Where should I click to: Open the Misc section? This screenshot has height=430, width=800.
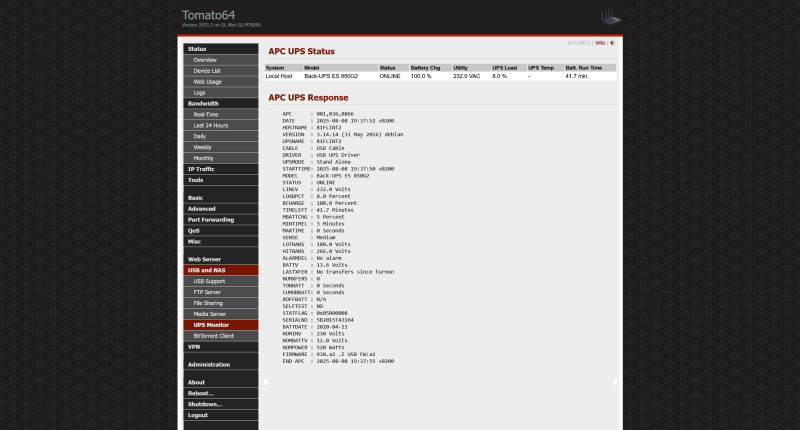click(x=220, y=242)
